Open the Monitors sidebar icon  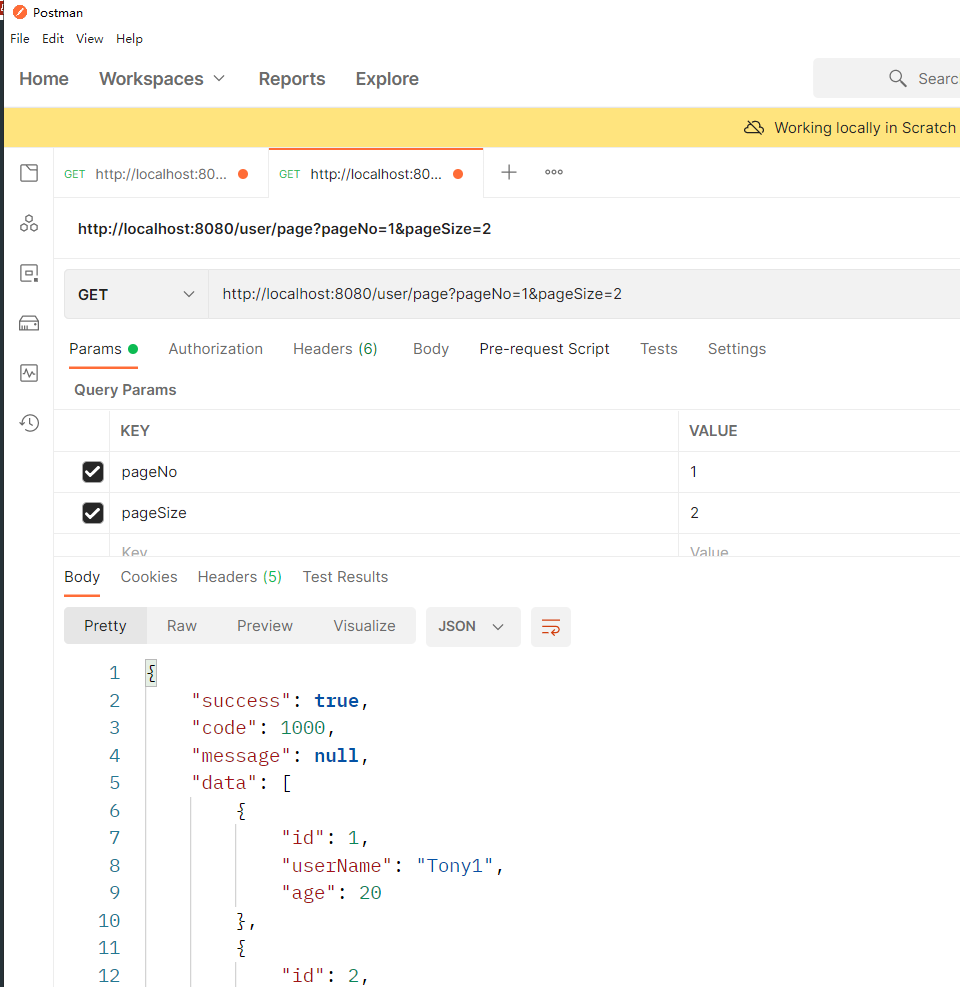pyautogui.click(x=29, y=373)
